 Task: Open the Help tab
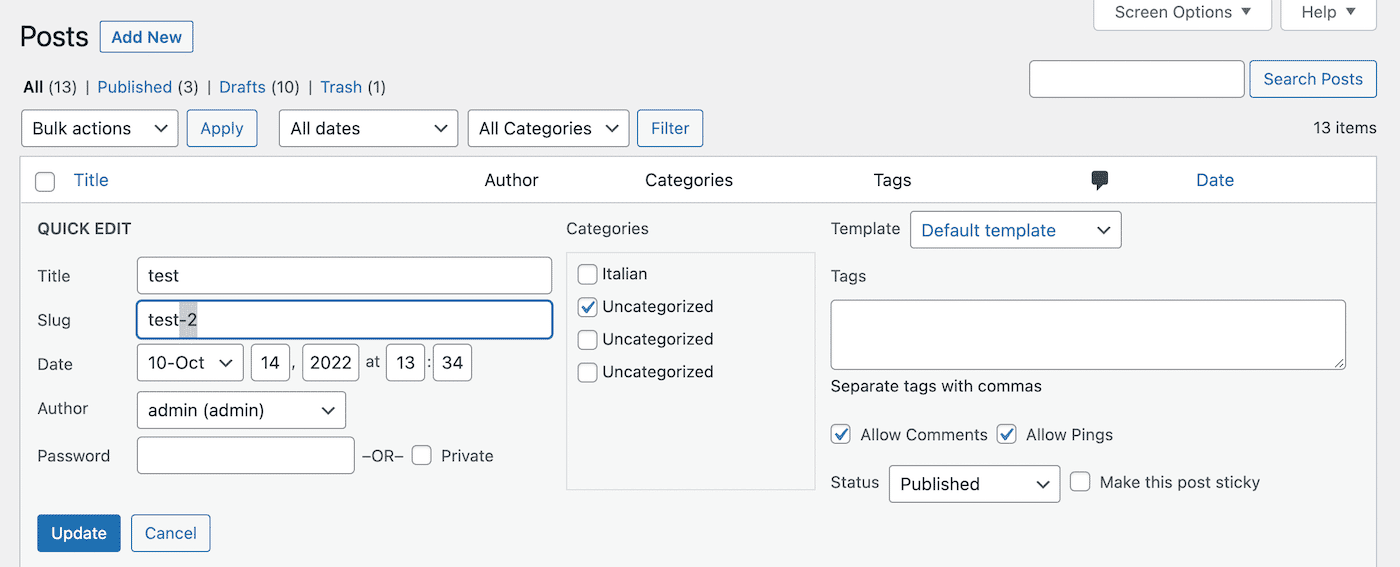(1328, 13)
